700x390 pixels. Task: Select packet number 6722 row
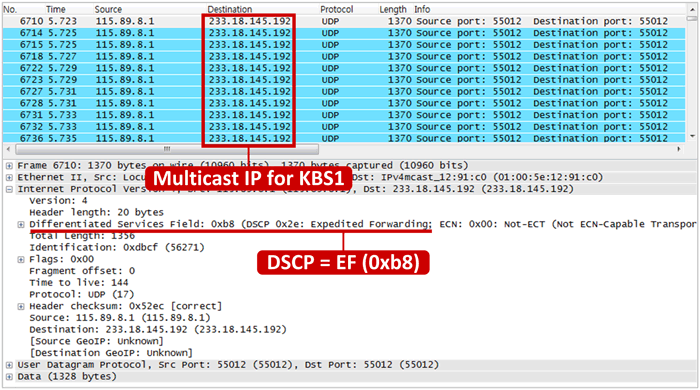pyautogui.click(x=344, y=68)
